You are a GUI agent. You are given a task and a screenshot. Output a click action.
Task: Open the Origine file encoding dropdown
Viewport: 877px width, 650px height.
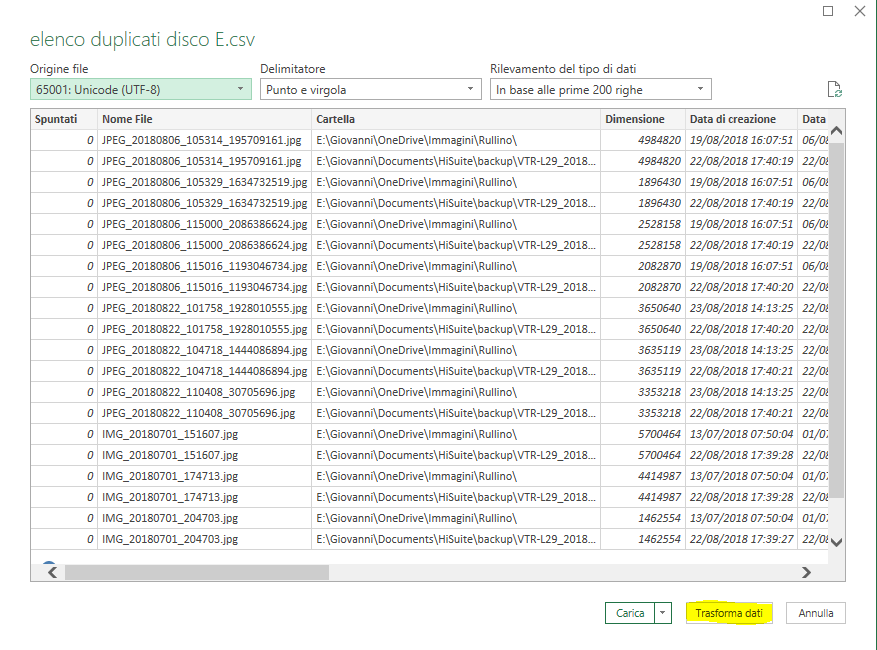point(141,90)
